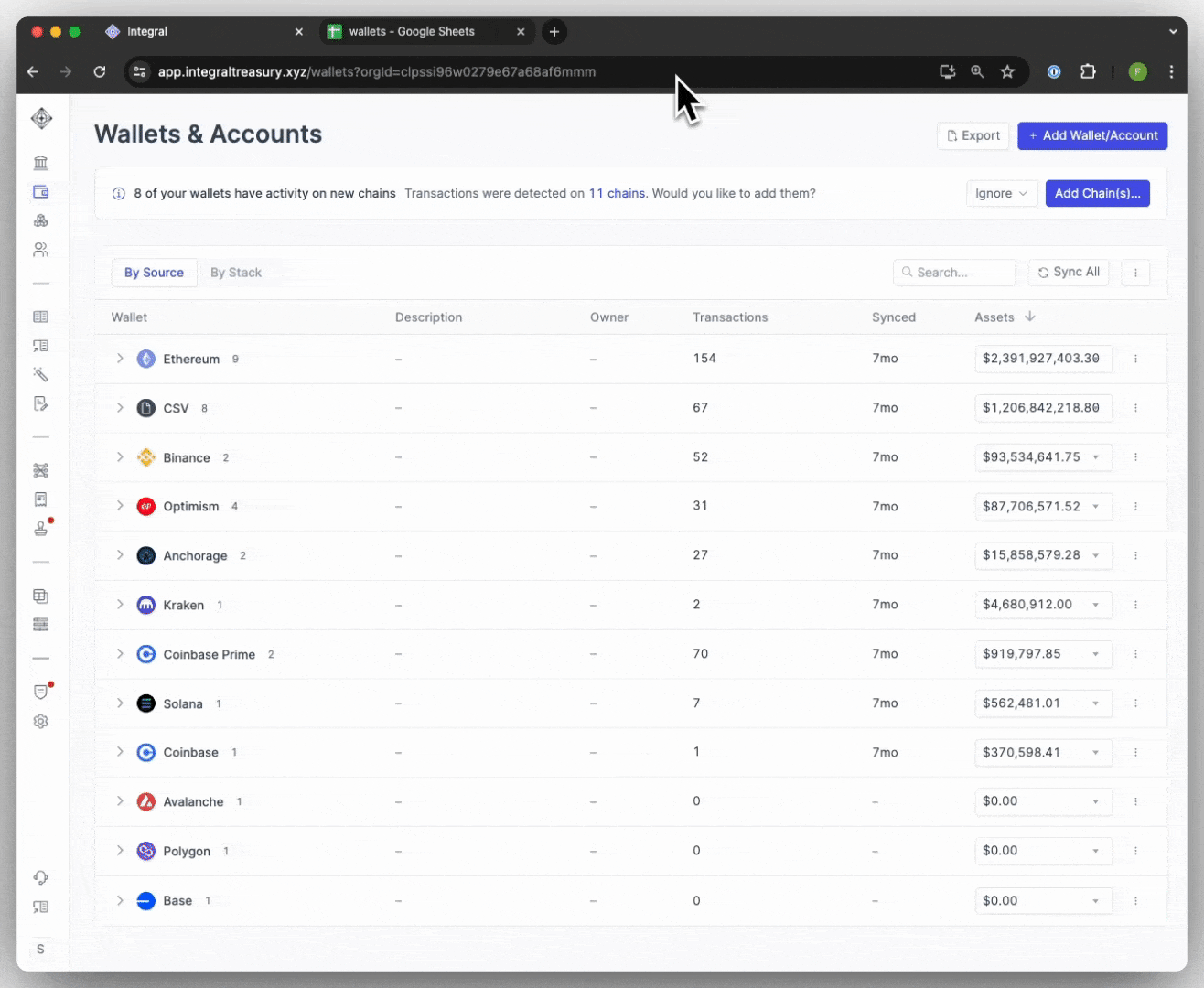Click the stamp icon with red dot

click(x=41, y=529)
